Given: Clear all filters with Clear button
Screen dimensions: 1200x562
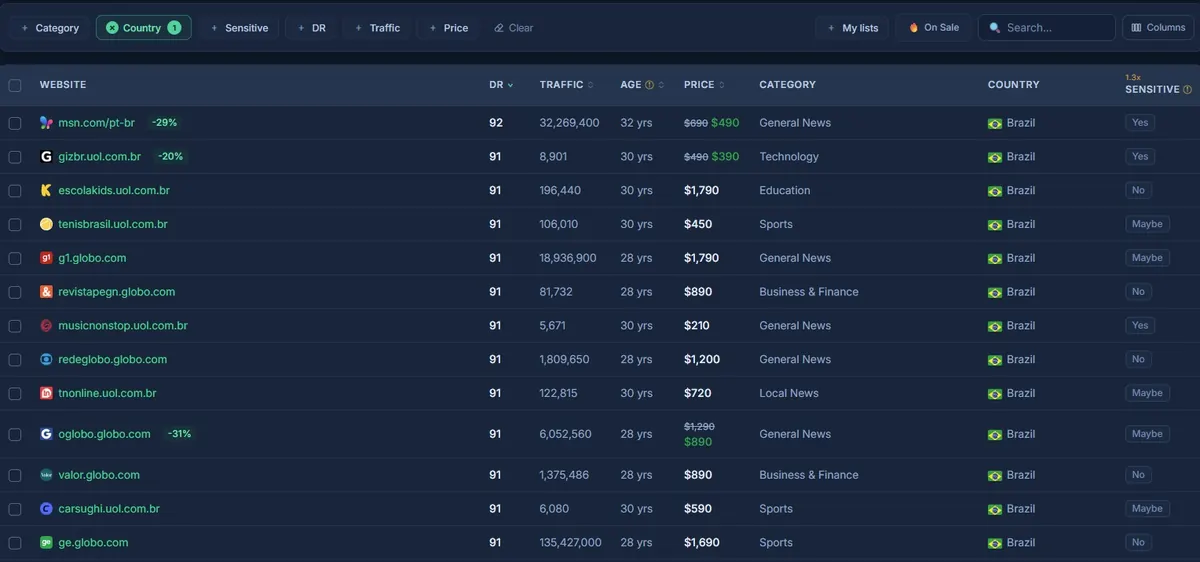Looking at the screenshot, I should point(513,28).
